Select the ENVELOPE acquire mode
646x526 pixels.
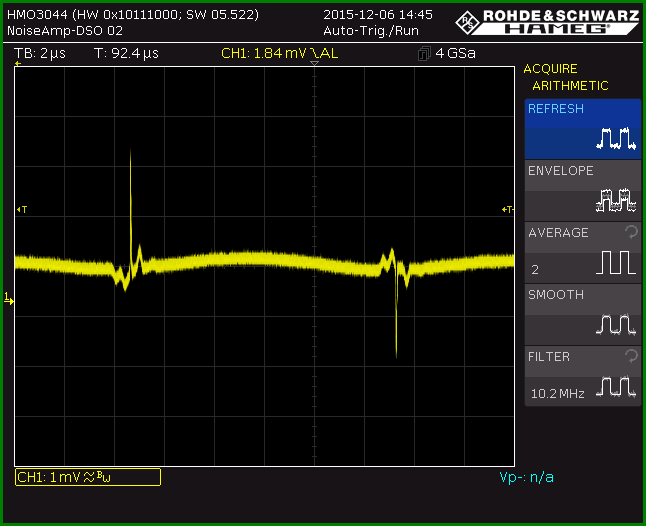coord(583,191)
